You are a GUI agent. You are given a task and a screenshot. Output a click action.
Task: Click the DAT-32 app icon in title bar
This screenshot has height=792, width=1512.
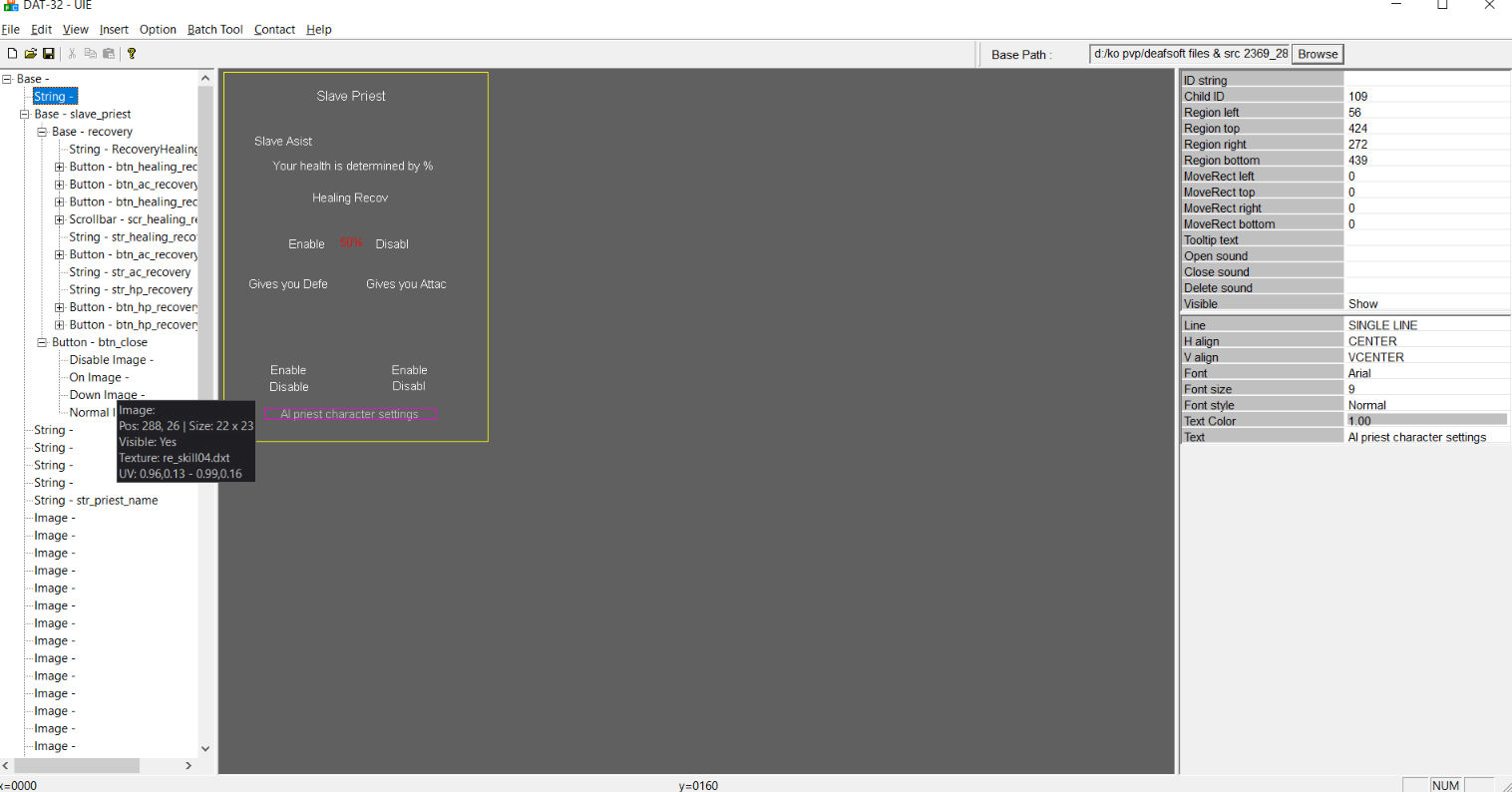click(x=11, y=5)
